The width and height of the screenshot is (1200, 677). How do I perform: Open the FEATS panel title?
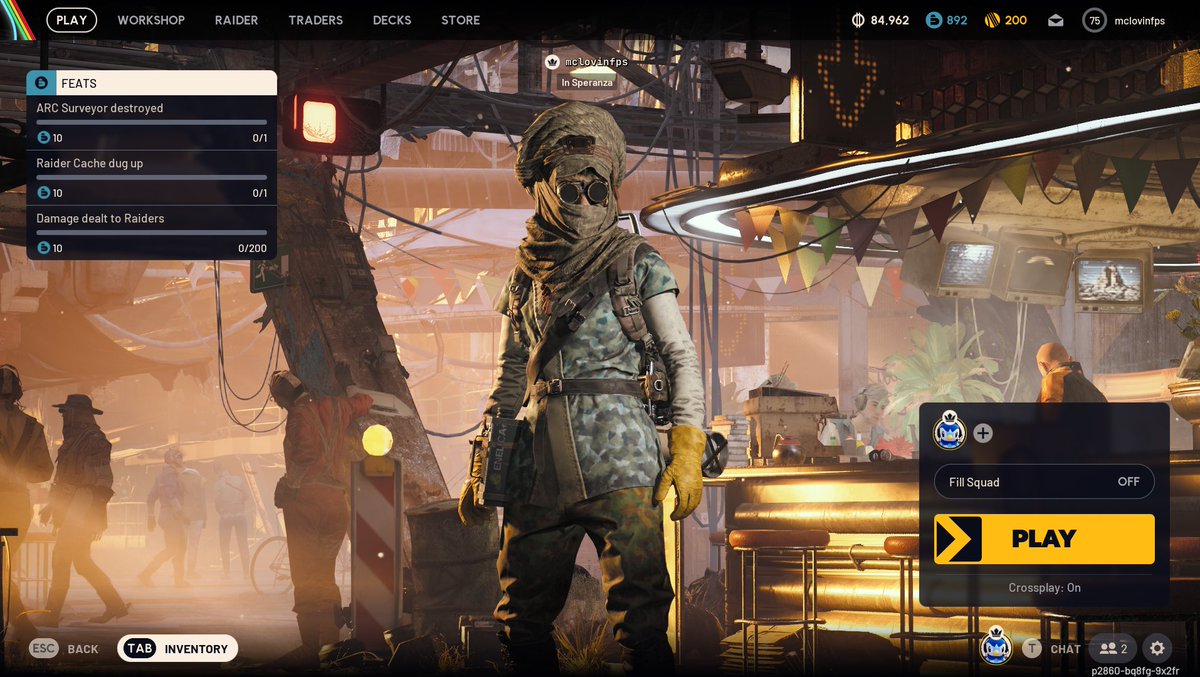(x=79, y=84)
